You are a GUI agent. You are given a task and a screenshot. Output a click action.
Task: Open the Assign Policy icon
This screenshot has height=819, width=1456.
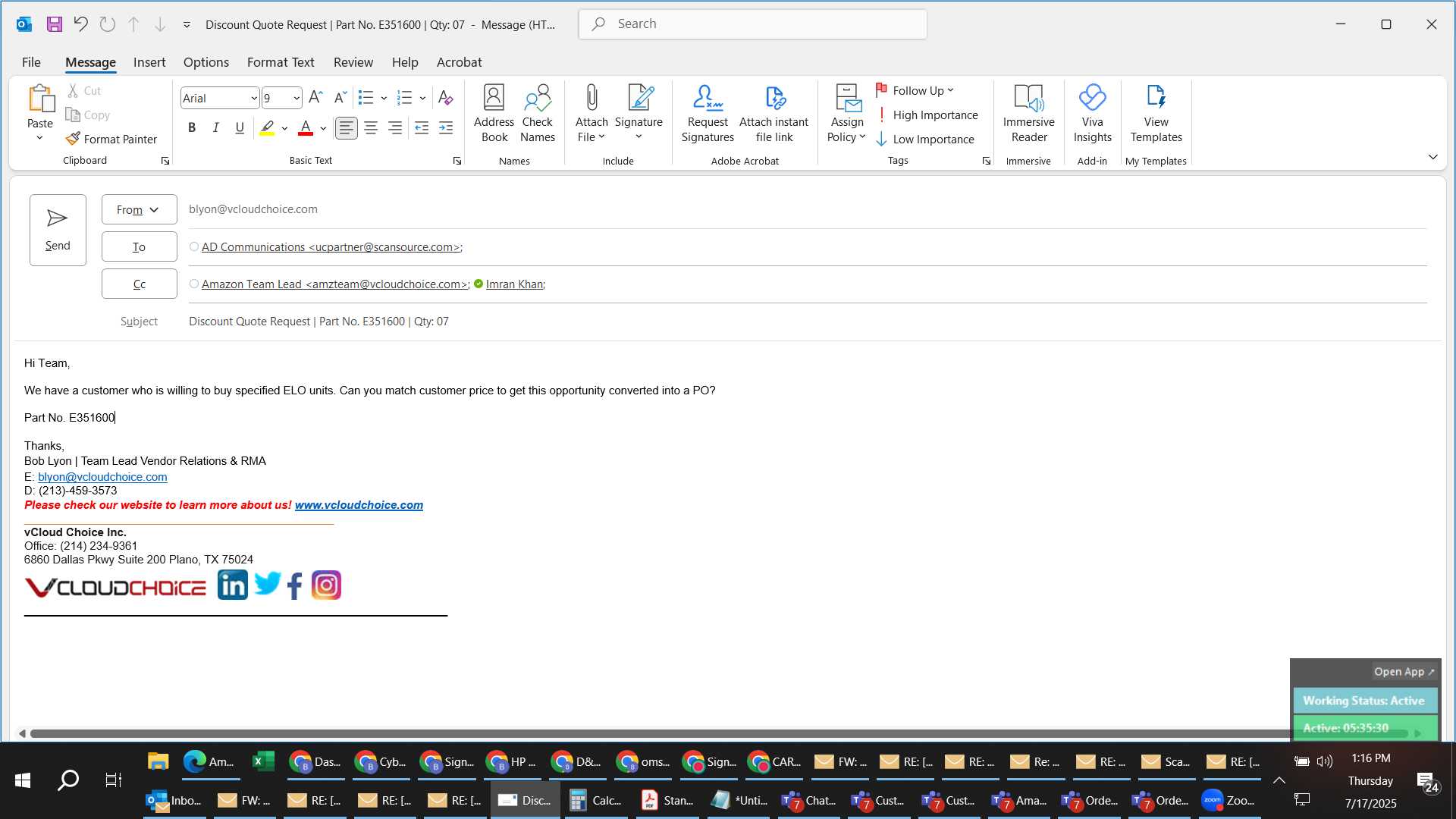coord(847,98)
